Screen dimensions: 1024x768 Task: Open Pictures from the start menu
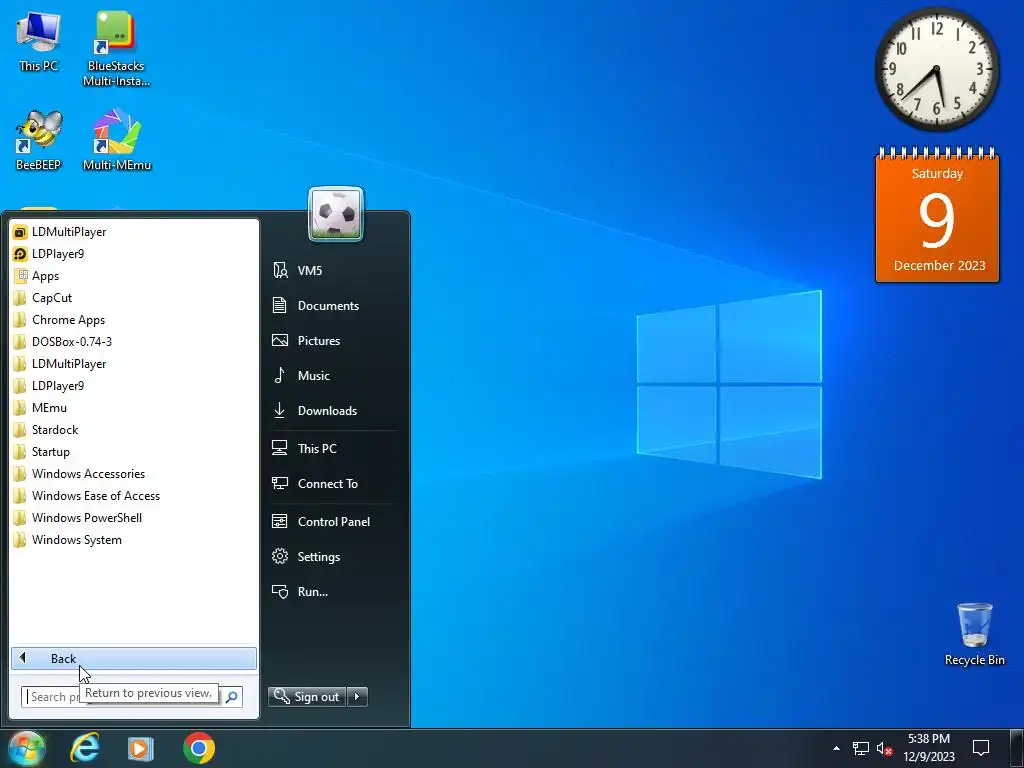(333, 341)
